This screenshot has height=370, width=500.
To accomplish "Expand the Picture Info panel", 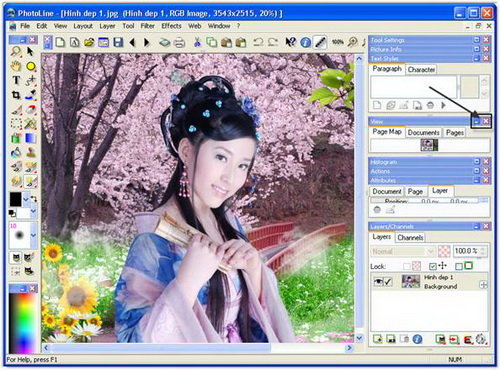I will point(477,49).
